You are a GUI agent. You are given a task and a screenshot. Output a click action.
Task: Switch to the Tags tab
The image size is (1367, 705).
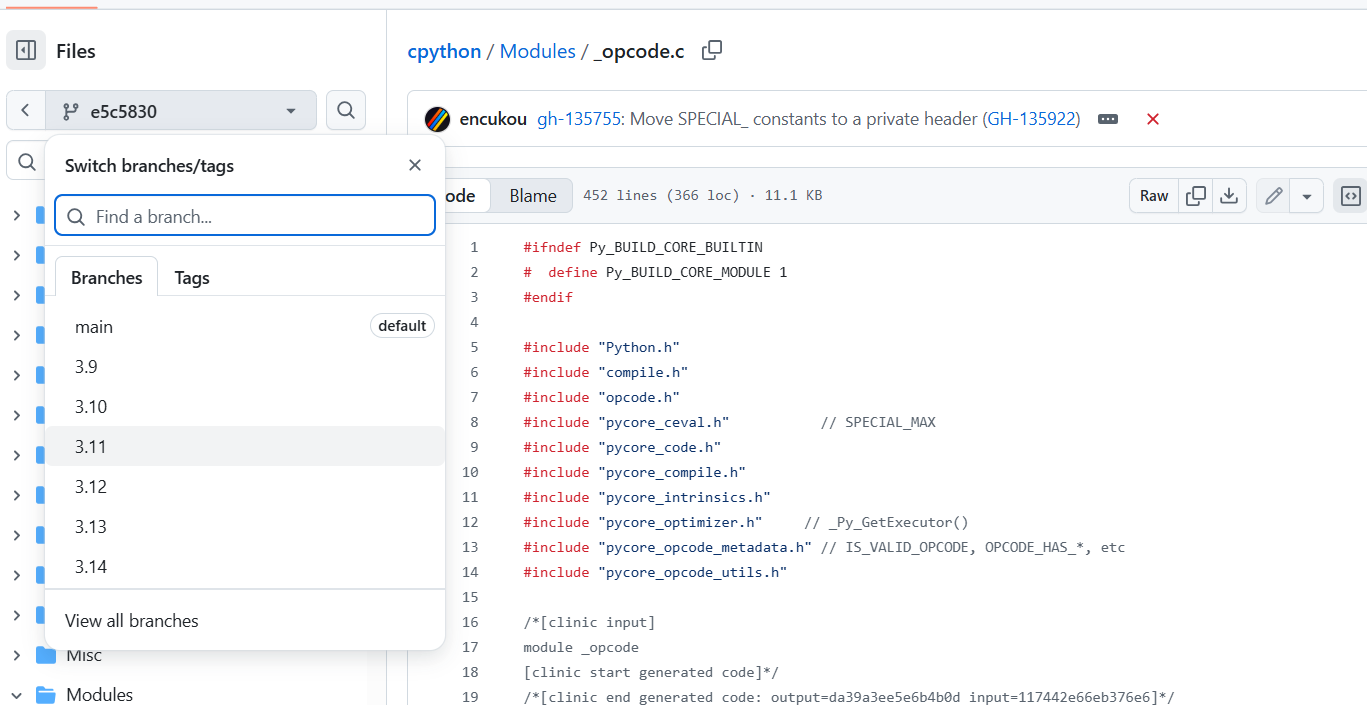[x=192, y=278]
